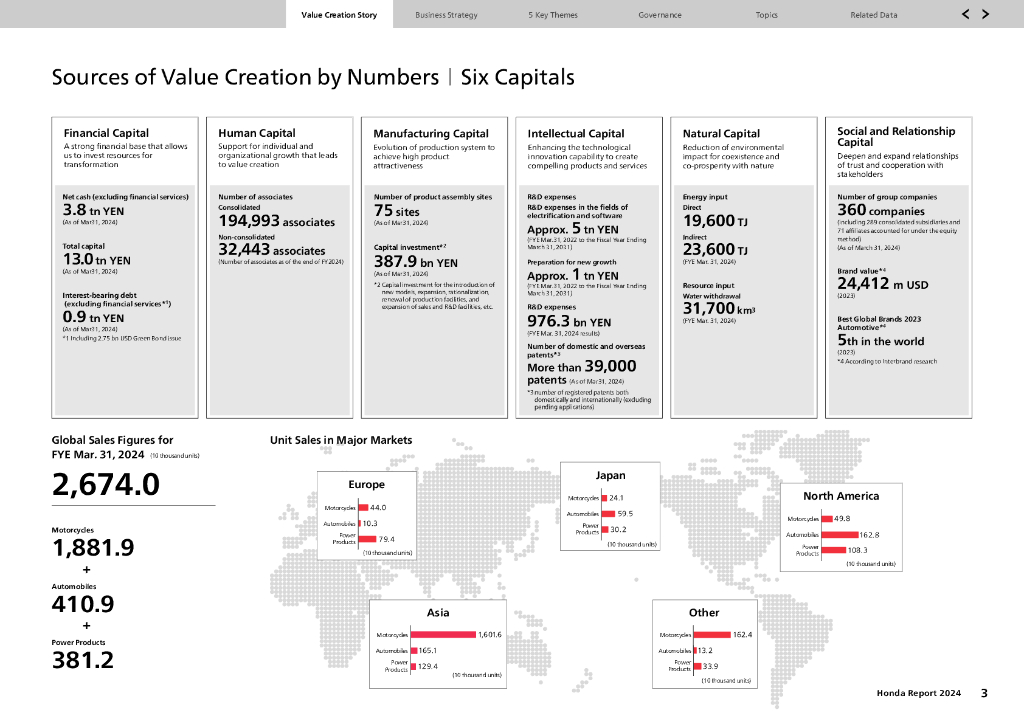Click the Financial Capital card heading
Screen dimensions: 1024x724
pyautogui.click(x=106, y=133)
